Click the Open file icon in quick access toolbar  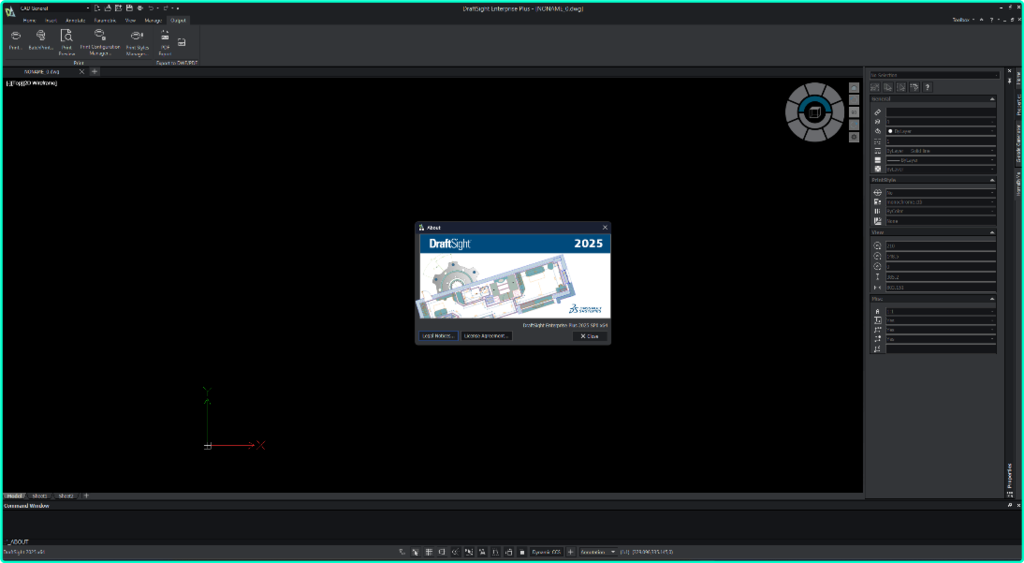click(x=108, y=8)
